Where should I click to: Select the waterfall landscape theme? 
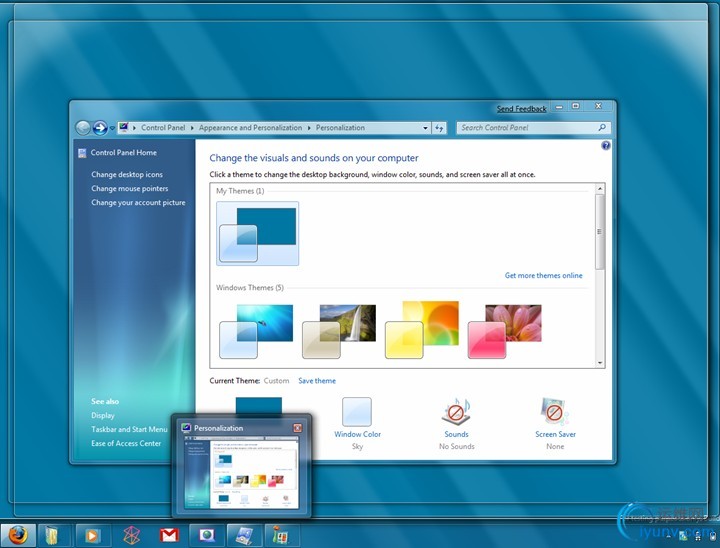[x=339, y=331]
